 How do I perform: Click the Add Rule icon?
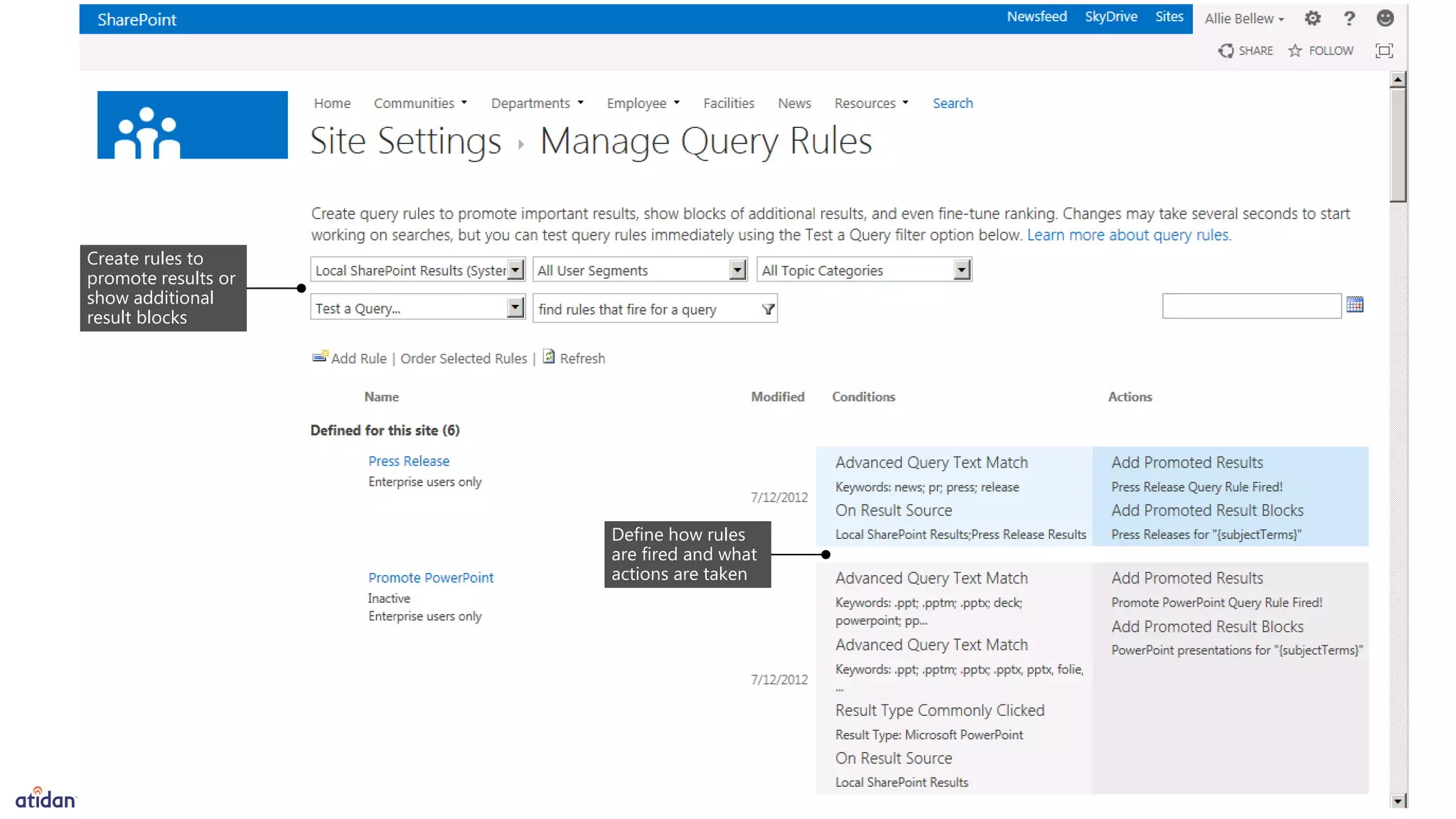coord(320,356)
